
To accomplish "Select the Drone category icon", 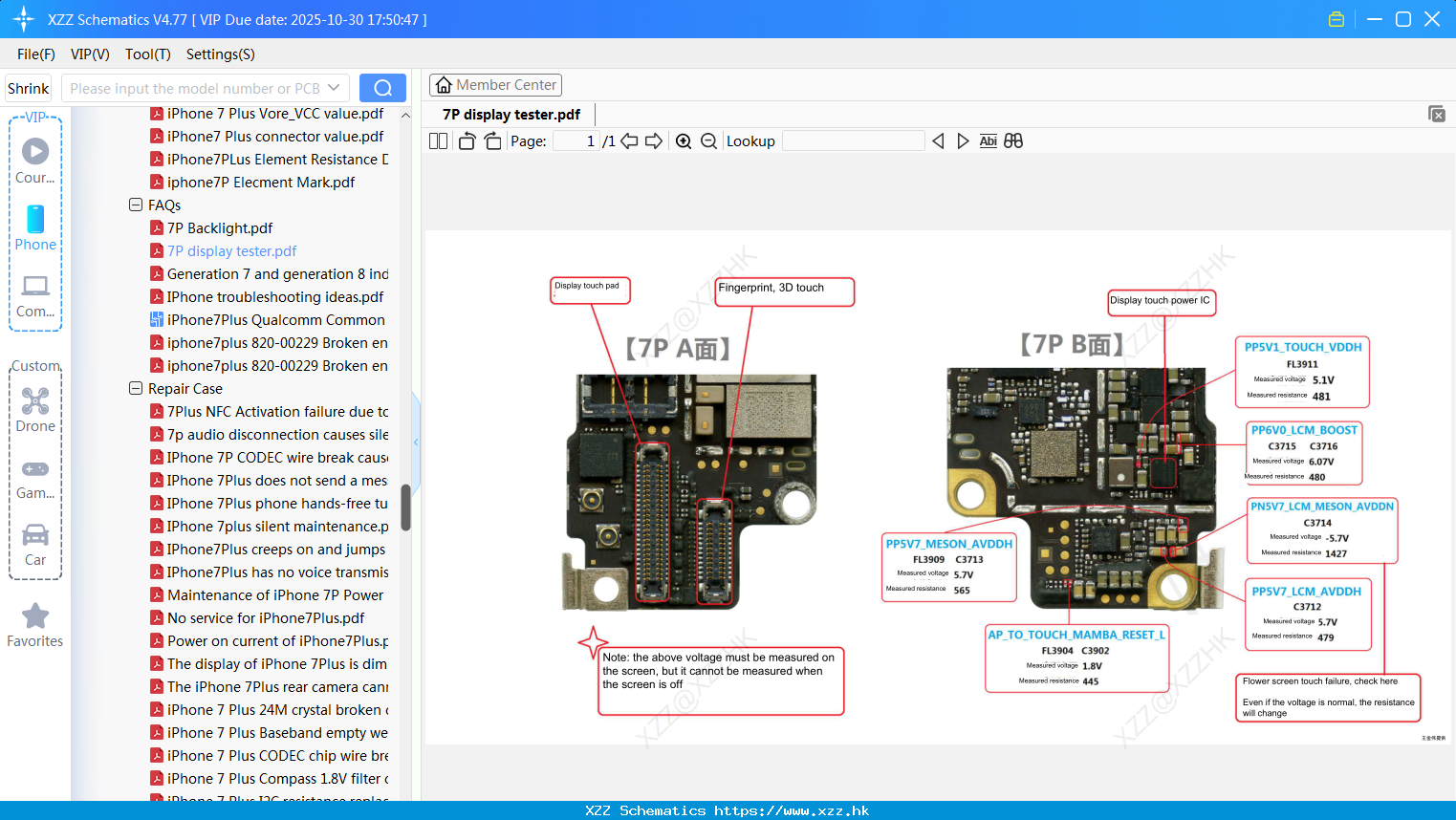I will click(35, 410).
